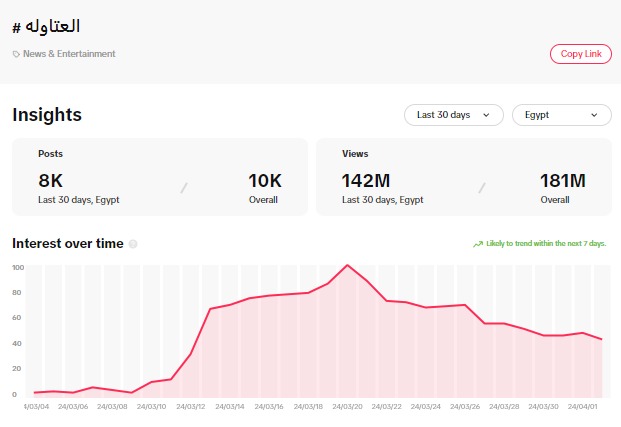
Task: Click the slash divider in Views card
Action: 481,187
